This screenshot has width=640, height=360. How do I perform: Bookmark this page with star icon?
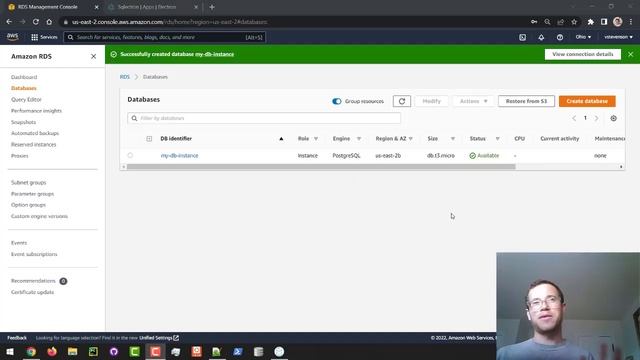point(574,22)
